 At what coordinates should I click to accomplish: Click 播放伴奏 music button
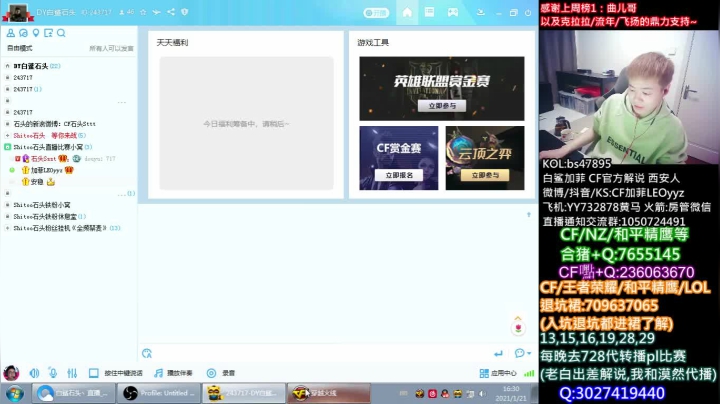(x=173, y=373)
